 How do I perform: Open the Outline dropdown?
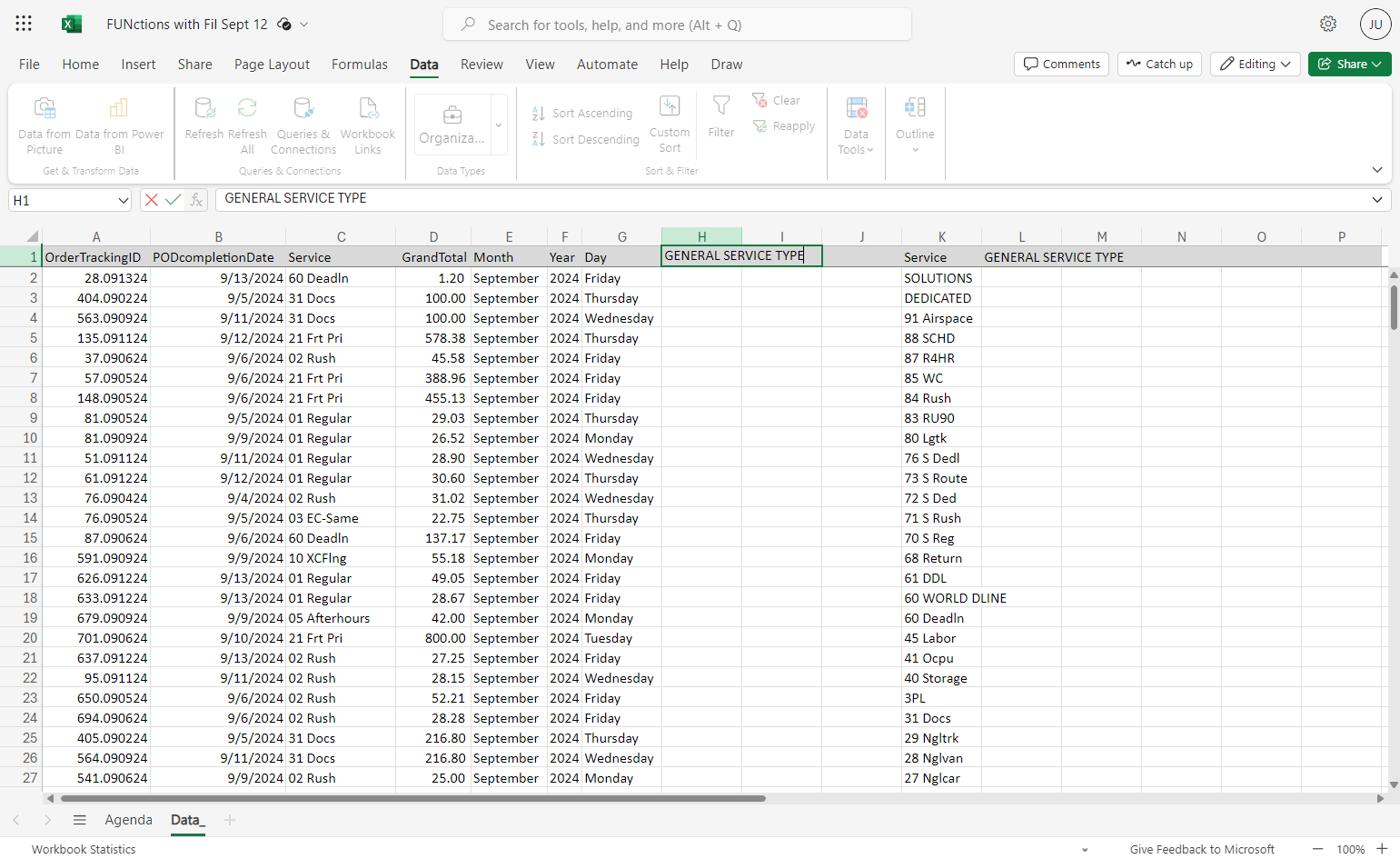click(x=915, y=125)
